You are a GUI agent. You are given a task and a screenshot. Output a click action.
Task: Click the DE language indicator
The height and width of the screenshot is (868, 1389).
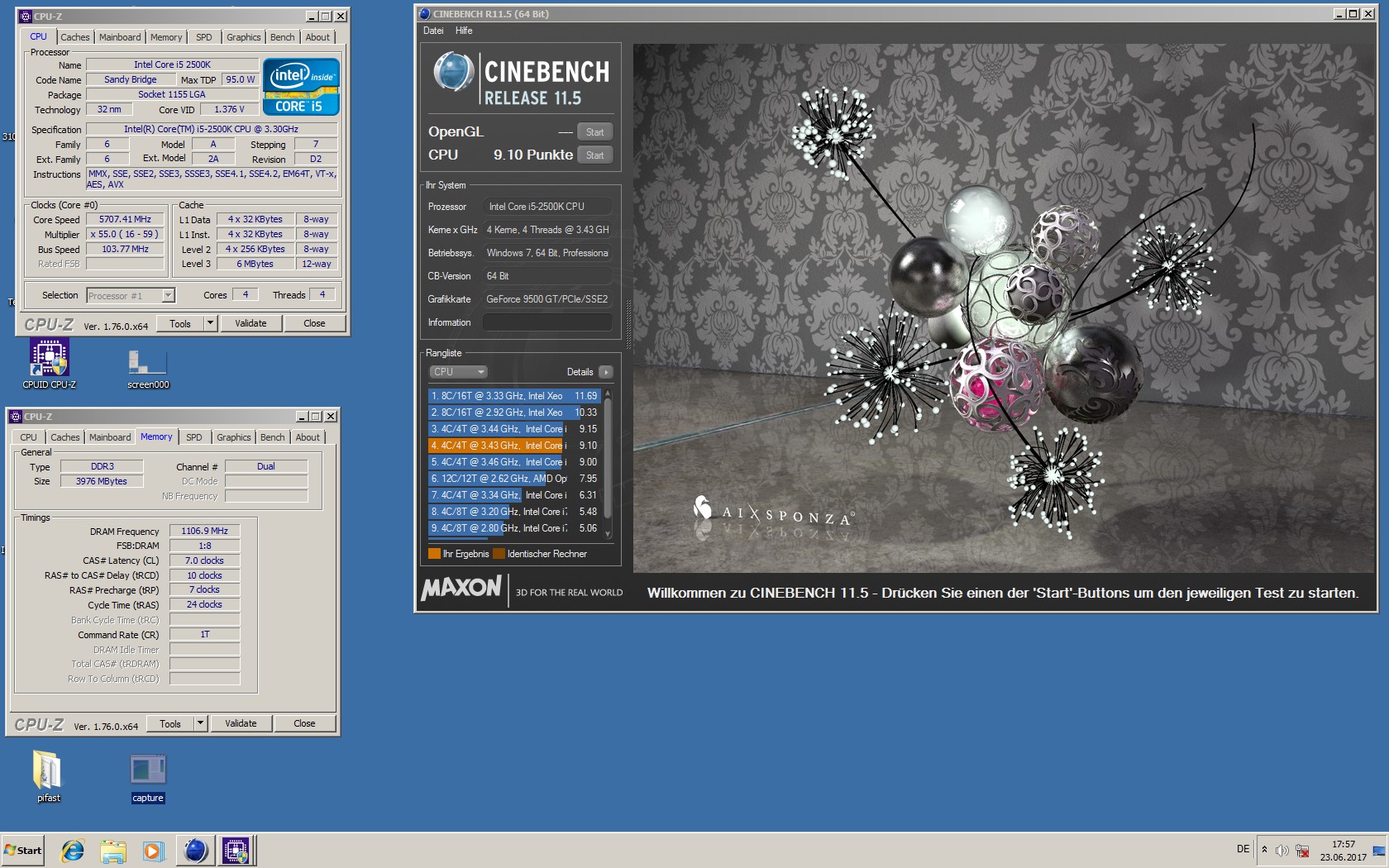click(x=1243, y=849)
